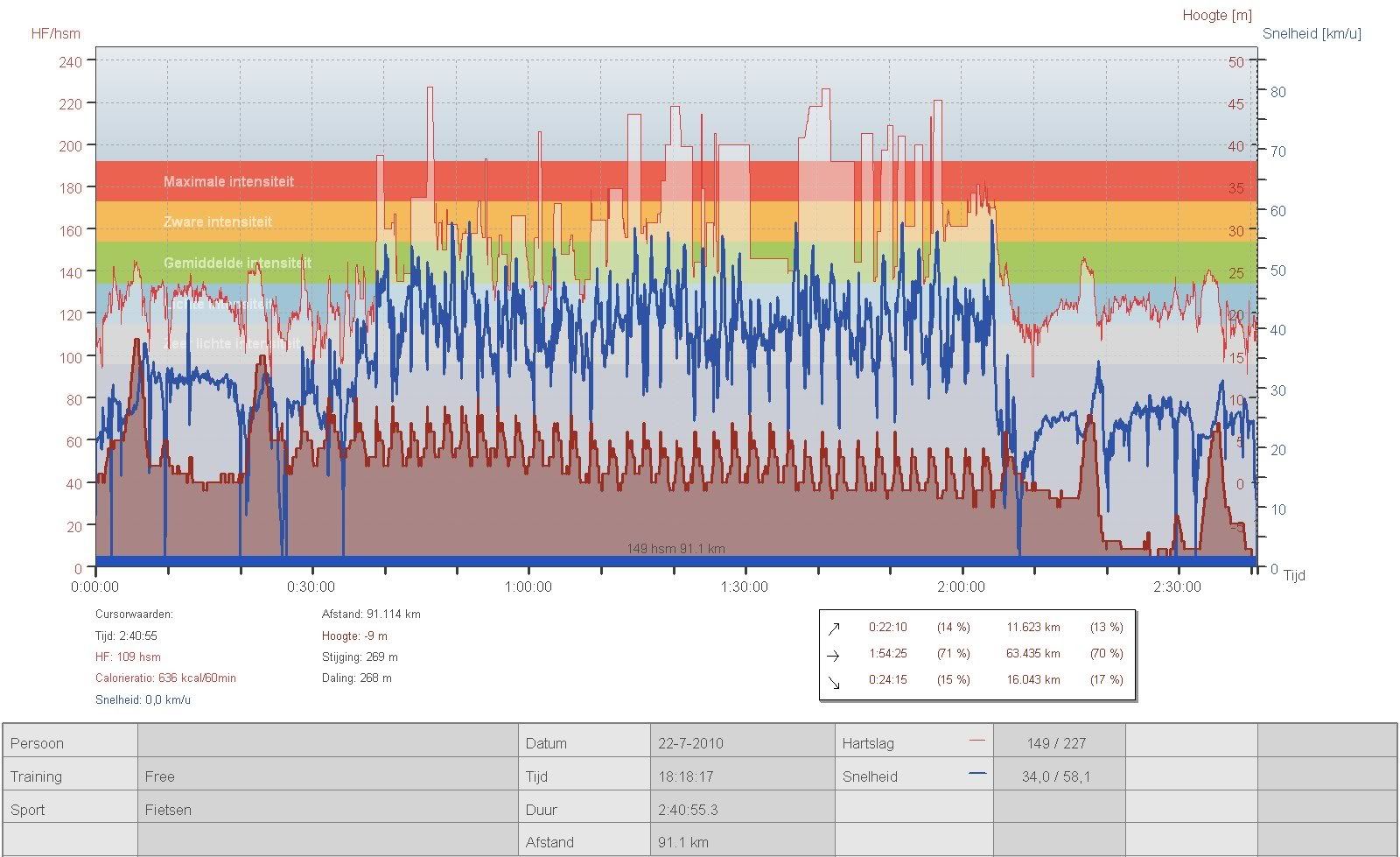Click the Snelheid [km/u] axis title
The height and width of the screenshot is (857, 1400).
[x=1311, y=34]
